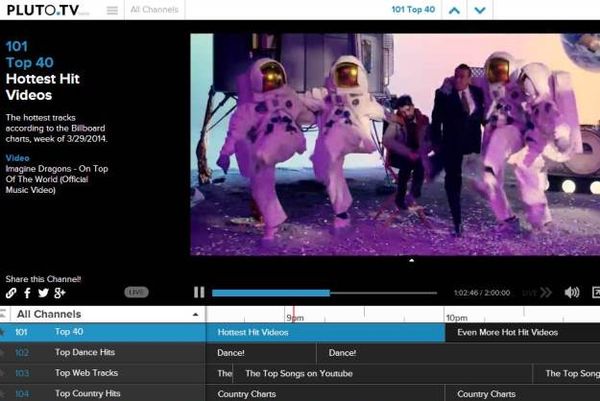The height and width of the screenshot is (401, 600).
Task: Click the Share this Channel! text
Action: tap(43, 279)
